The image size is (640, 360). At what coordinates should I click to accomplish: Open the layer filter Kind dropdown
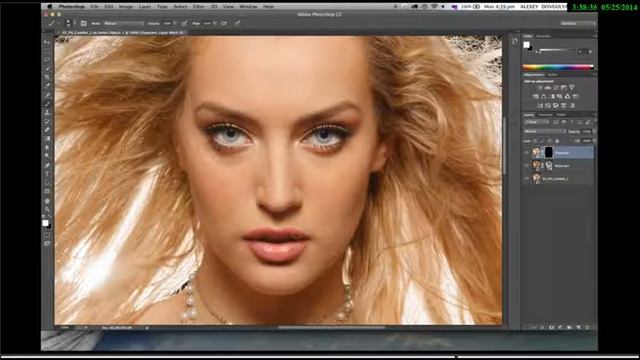pos(537,122)
